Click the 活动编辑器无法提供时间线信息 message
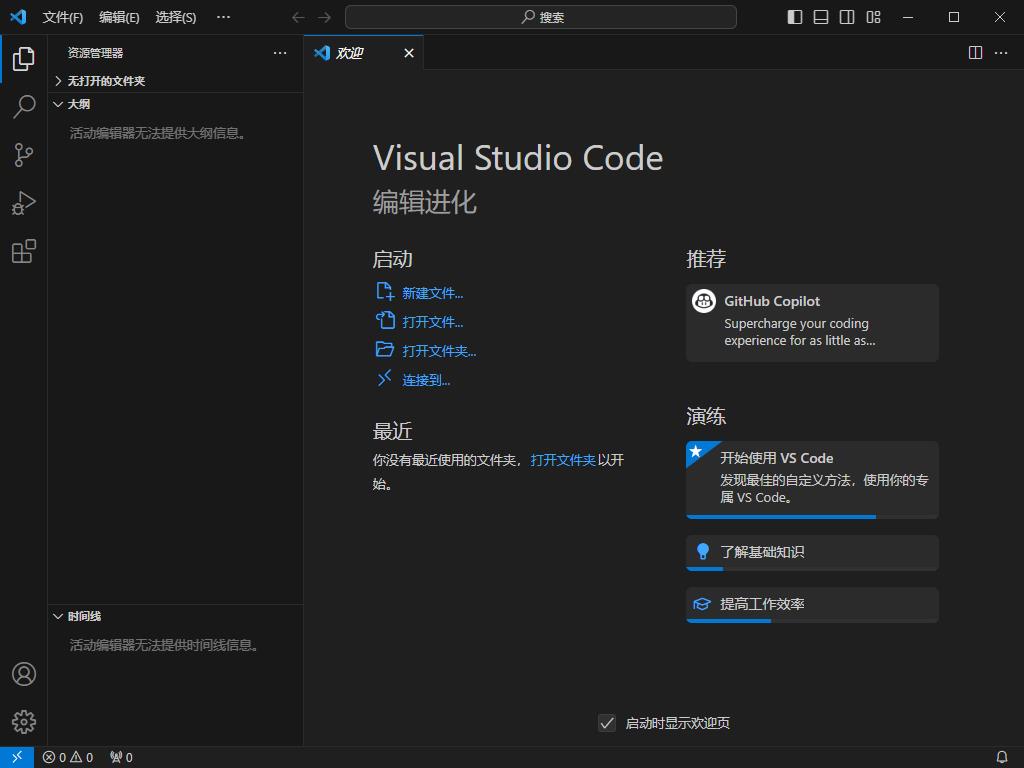The height and width of the screenshot is (768, 1024). (x=165, y=645)
